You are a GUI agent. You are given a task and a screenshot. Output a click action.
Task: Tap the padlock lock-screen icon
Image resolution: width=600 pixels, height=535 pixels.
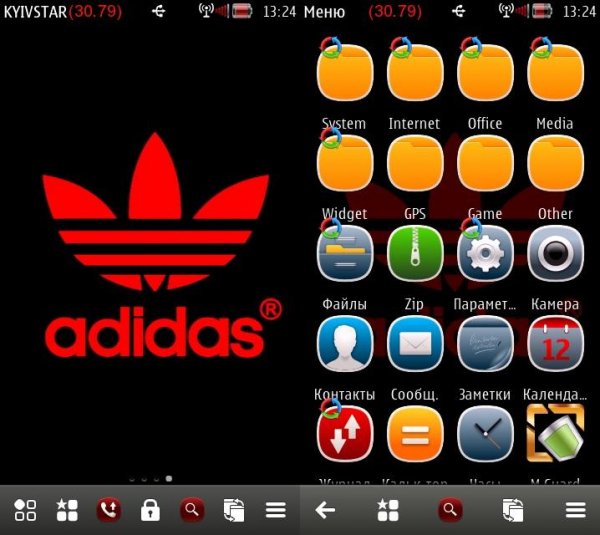pyautogui.click(x=150, y=510)
